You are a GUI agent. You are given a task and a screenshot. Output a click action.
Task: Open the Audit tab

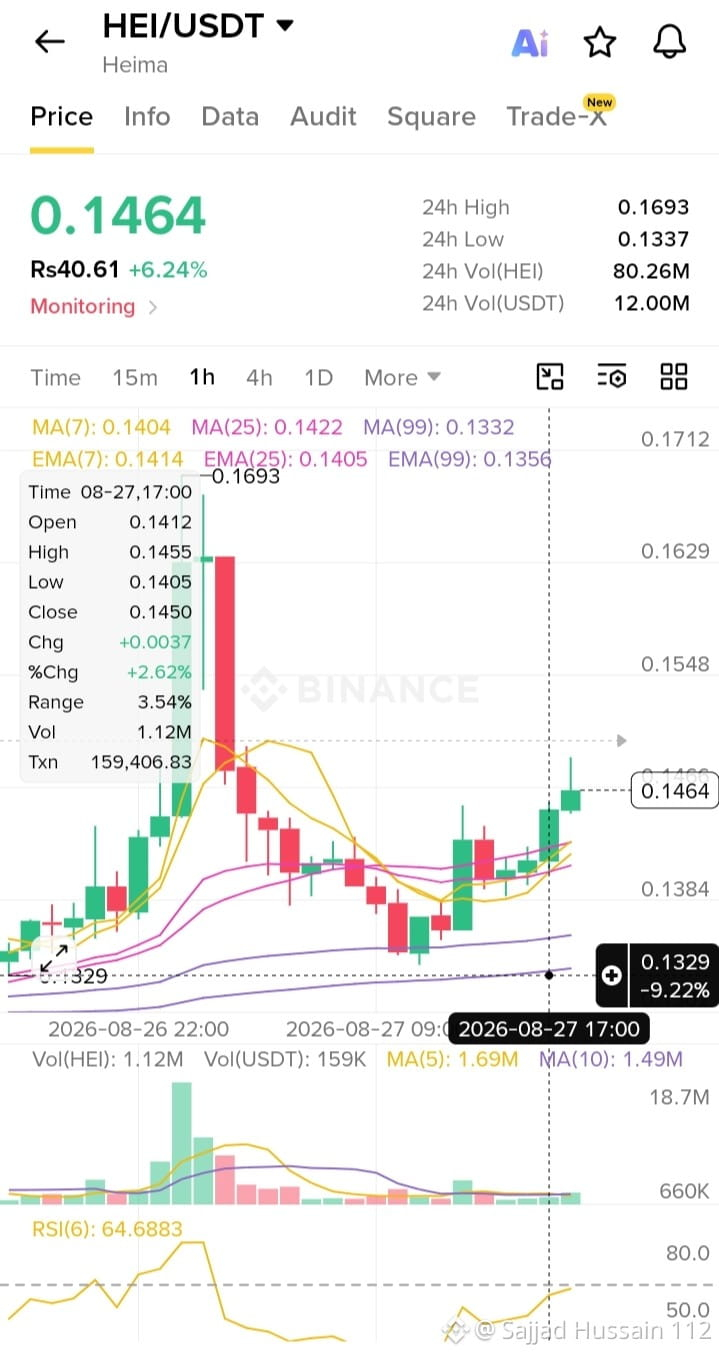323,117
